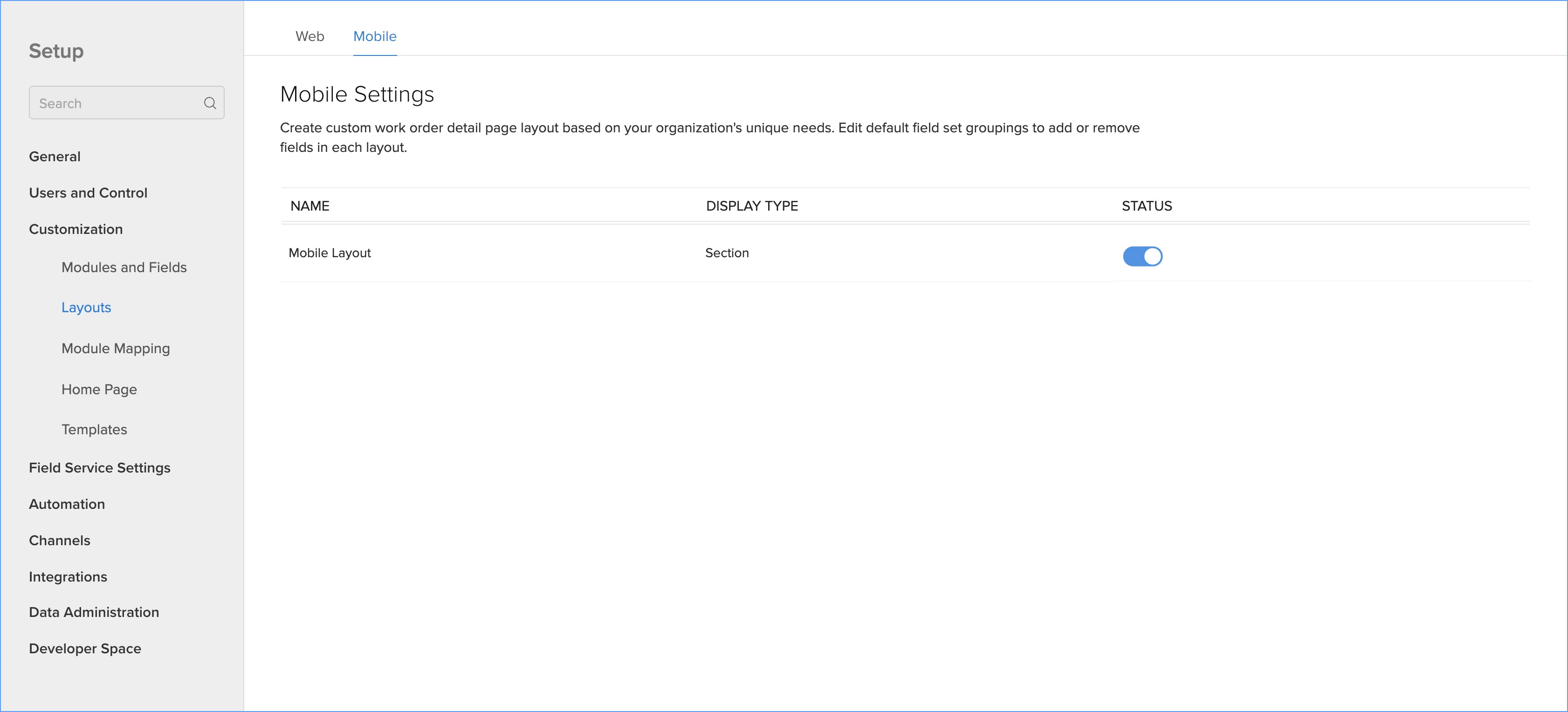The image size is (1568, 712).
Task: Expand the General section
Action: click(55, 157)
